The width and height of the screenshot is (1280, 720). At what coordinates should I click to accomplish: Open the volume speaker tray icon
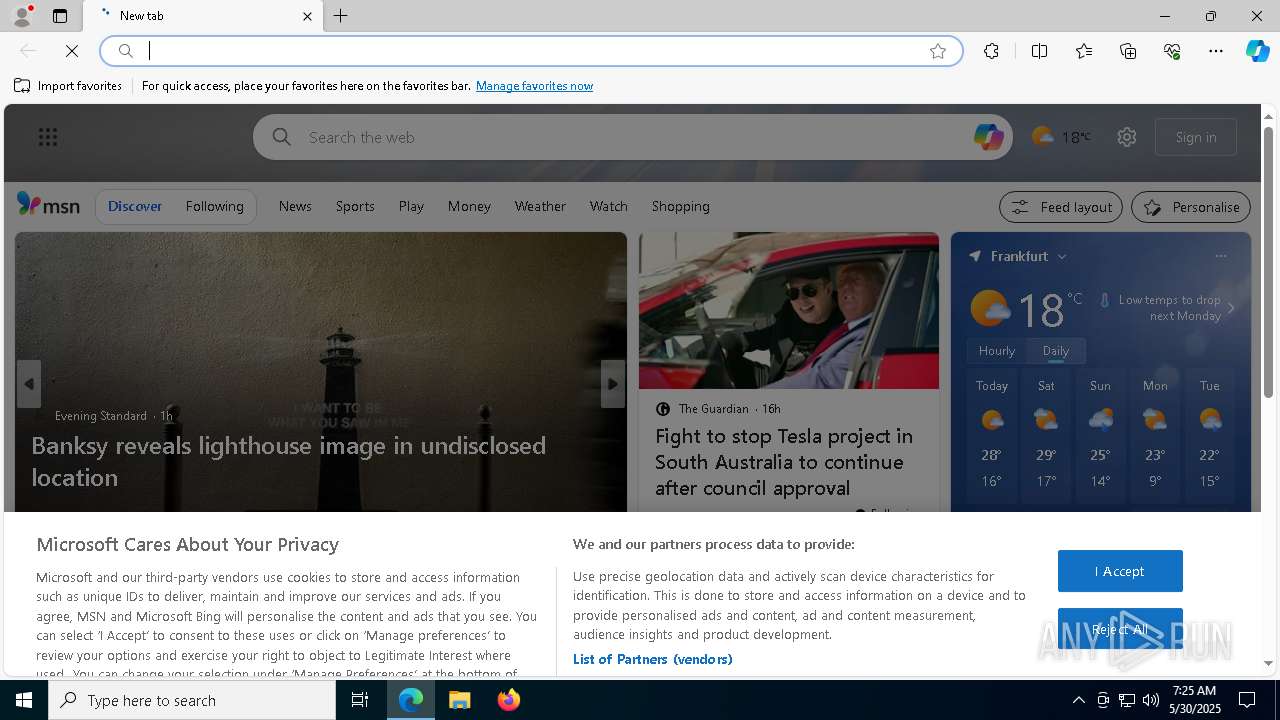[1150, 700]
